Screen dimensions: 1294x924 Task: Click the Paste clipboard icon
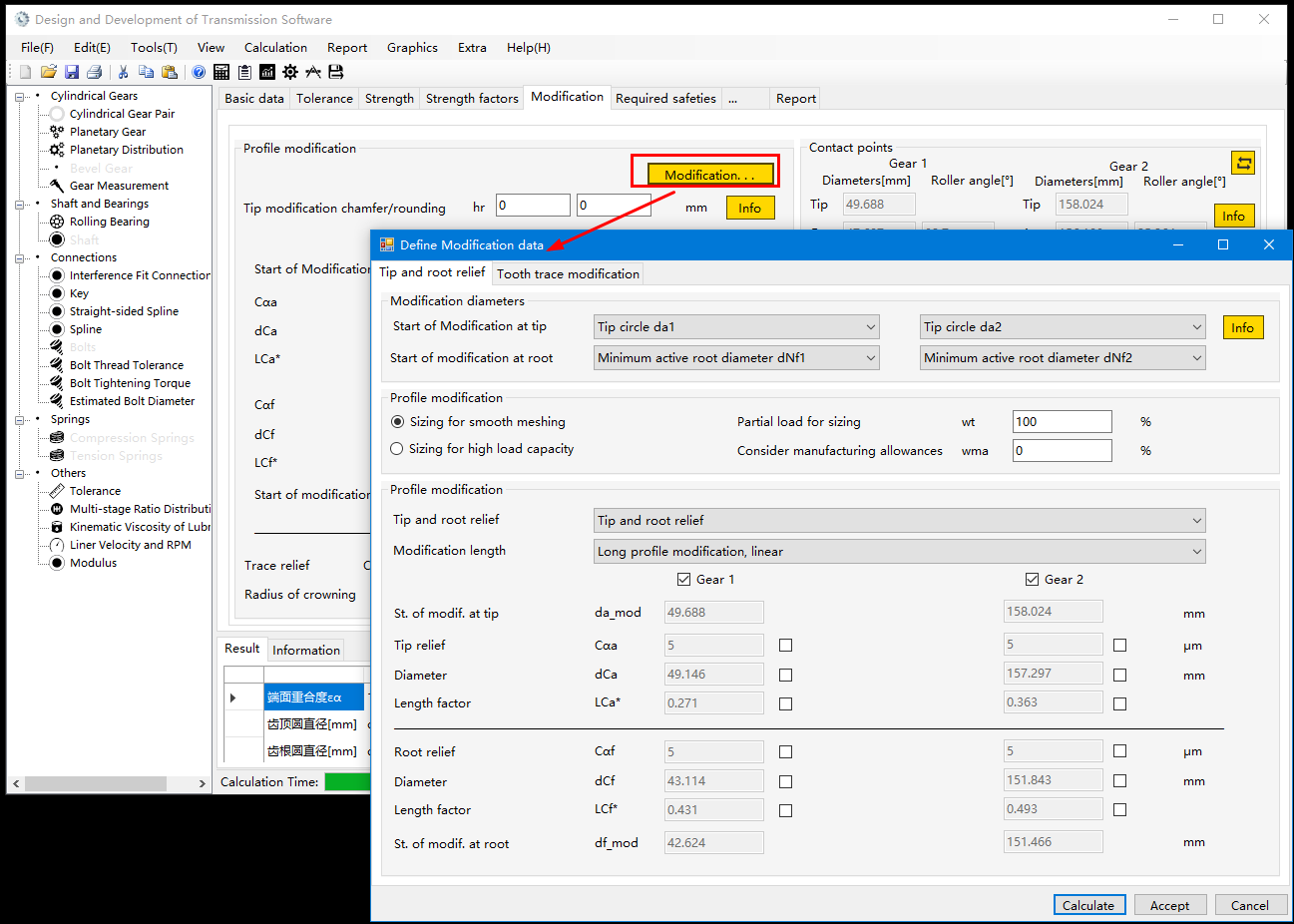tap(170, 72)
